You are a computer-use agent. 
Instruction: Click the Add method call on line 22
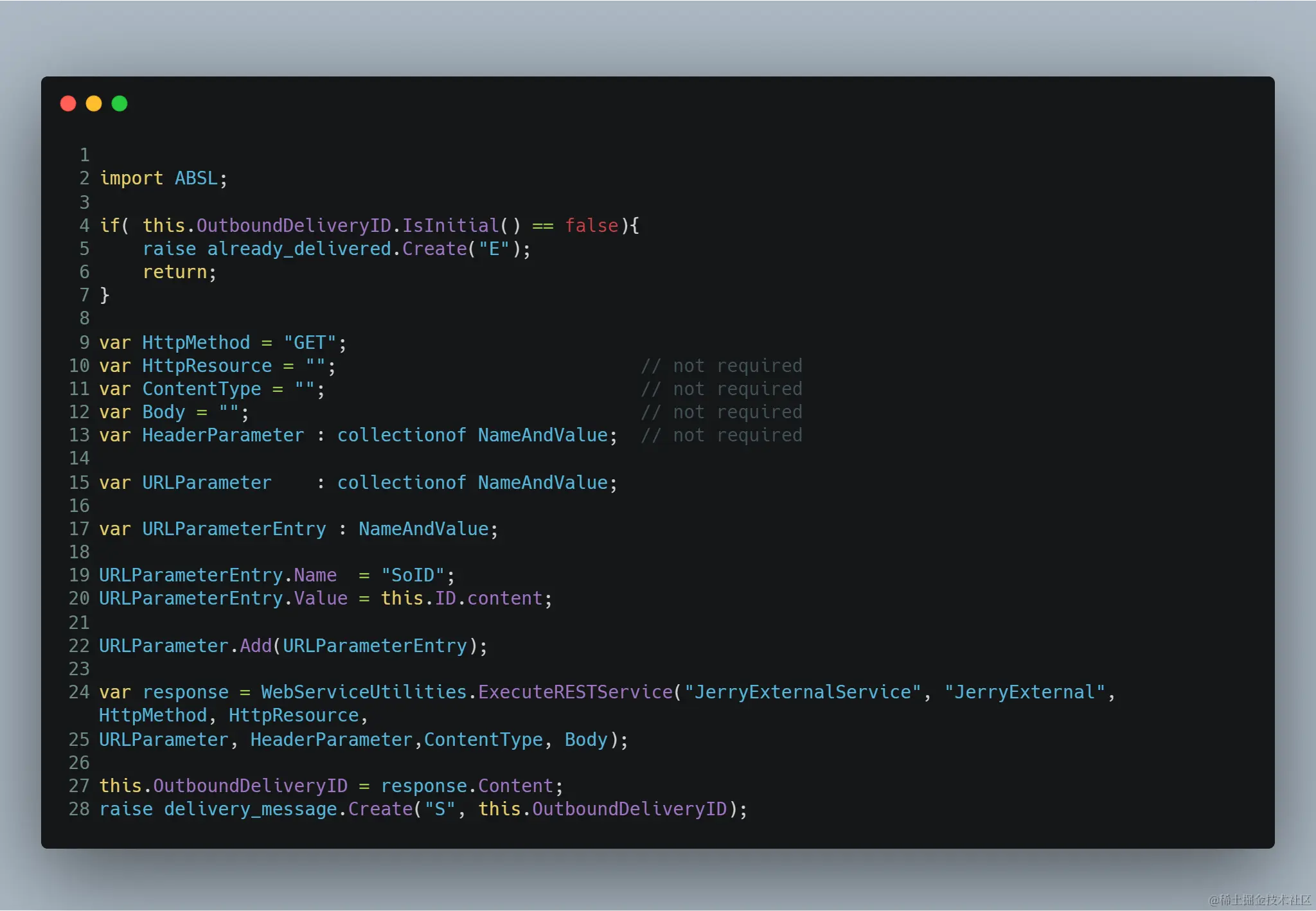tap(255, 646)
